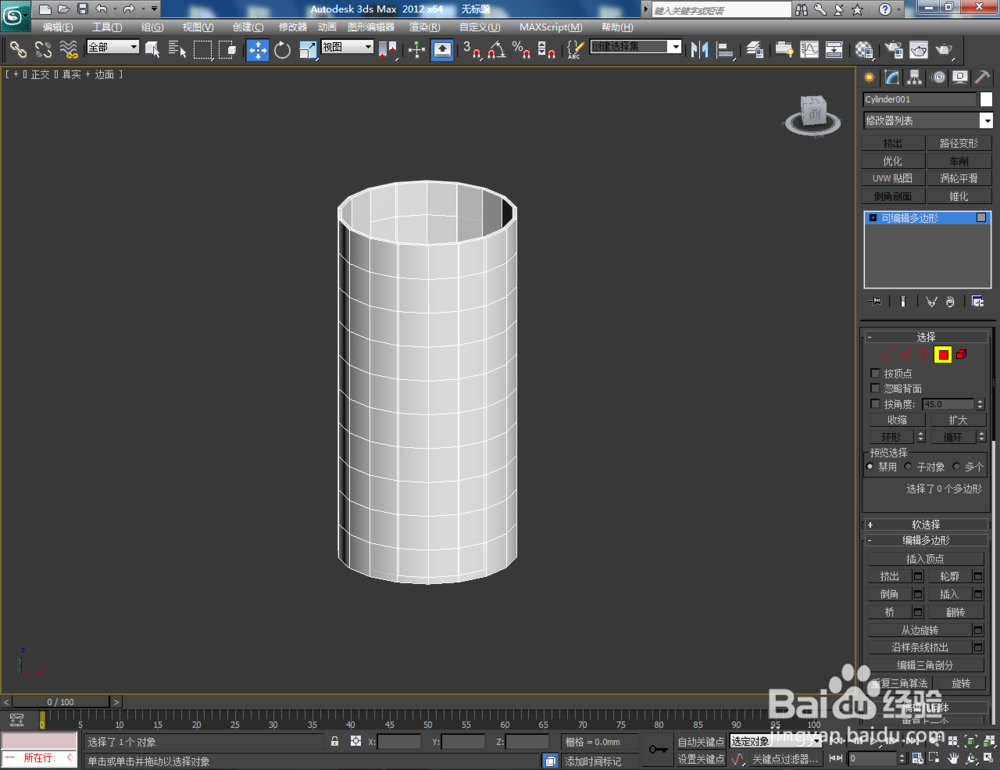Screen dimensions: 1000x770
Task: Open the 编辑(E) menu
Action: click(57, 27)
